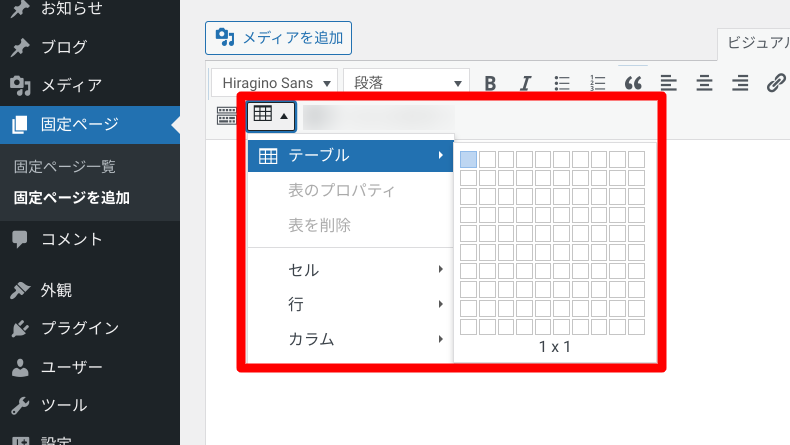Click the arrow on the テーブル row
This screenshot has width=790, height=445.
[440, 155]
